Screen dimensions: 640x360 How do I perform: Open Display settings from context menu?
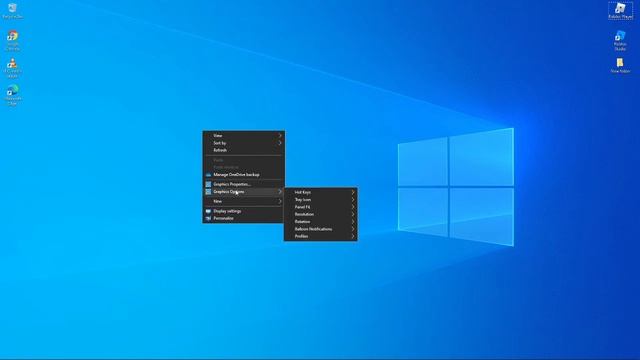[244, 211]
